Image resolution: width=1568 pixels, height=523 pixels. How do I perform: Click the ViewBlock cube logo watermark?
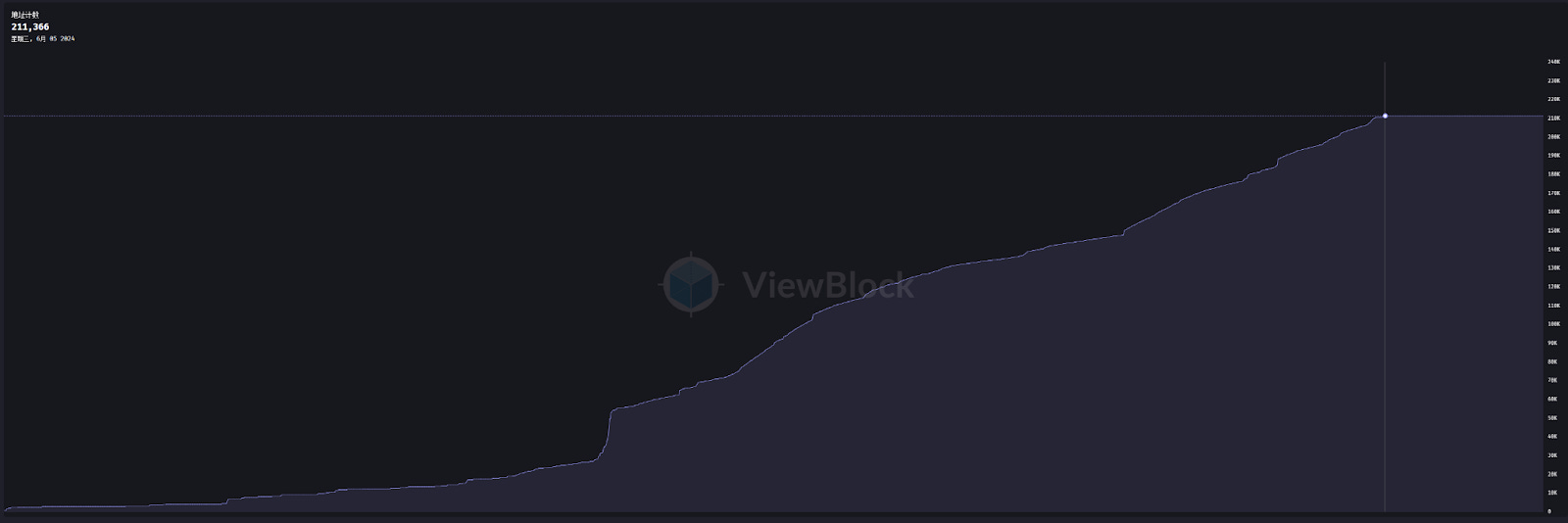tap(690, 284)
